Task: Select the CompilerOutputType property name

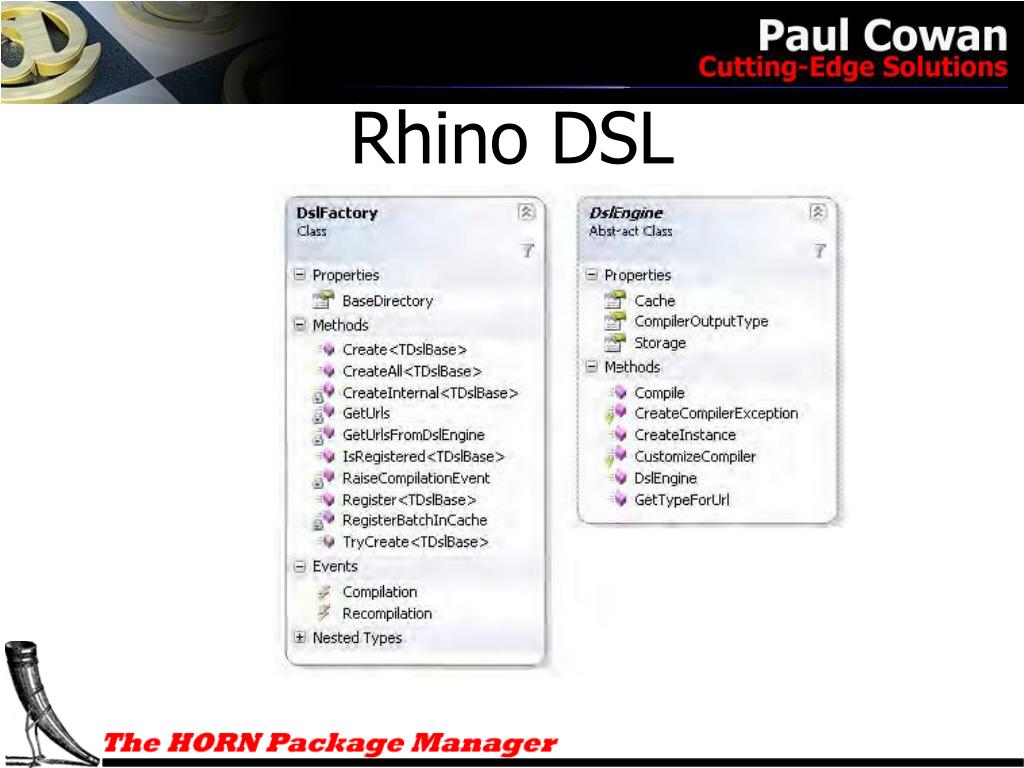Action: pos(701,321)
